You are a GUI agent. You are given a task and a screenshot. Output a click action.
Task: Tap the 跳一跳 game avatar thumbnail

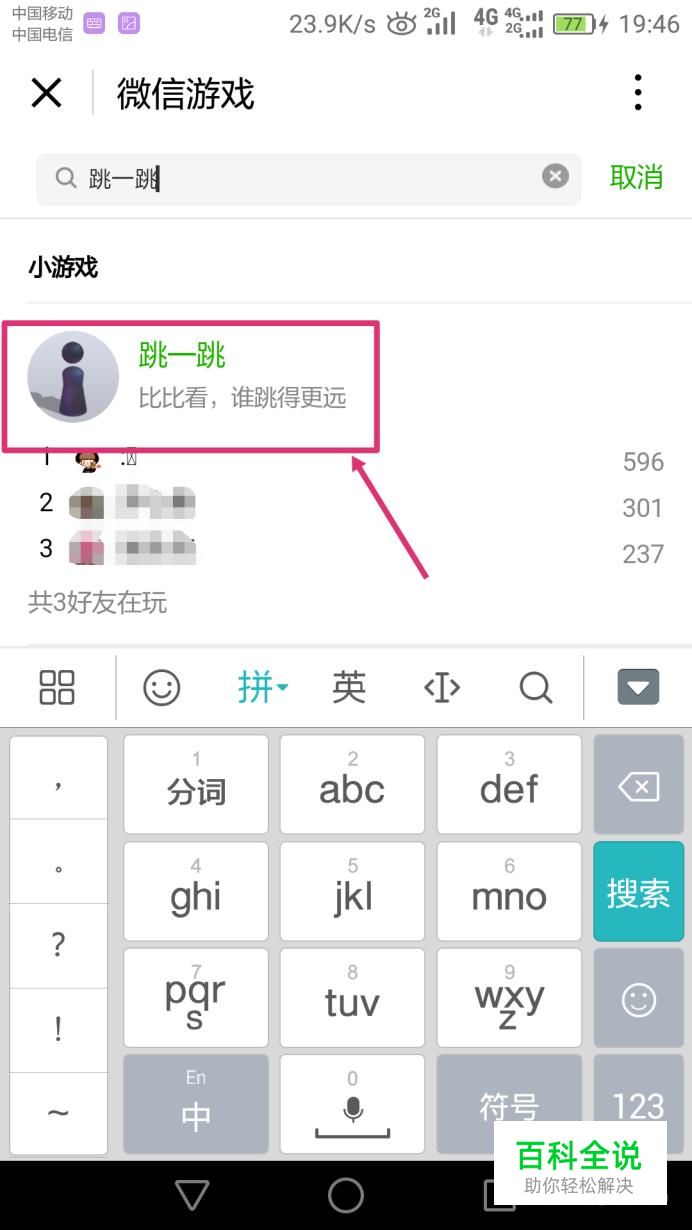click(73, 377)
